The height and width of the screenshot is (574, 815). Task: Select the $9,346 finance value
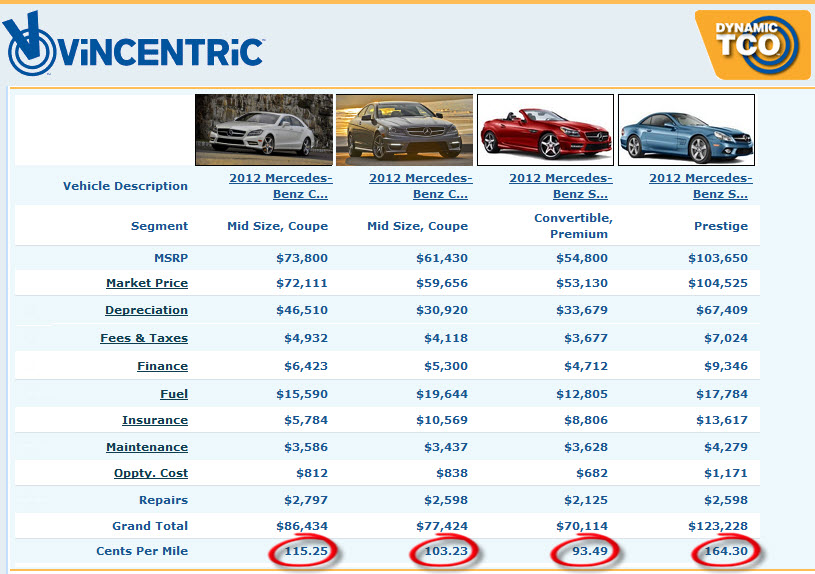pos(726,366)
